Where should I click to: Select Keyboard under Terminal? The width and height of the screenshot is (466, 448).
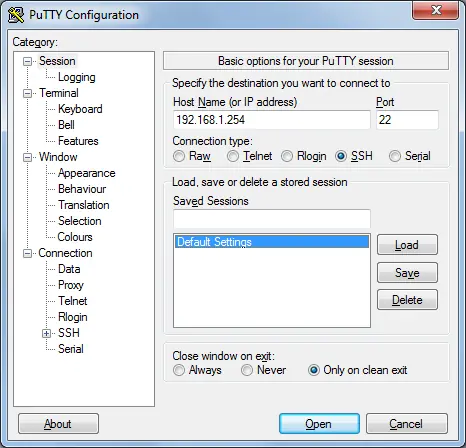[x=80, y=109]
